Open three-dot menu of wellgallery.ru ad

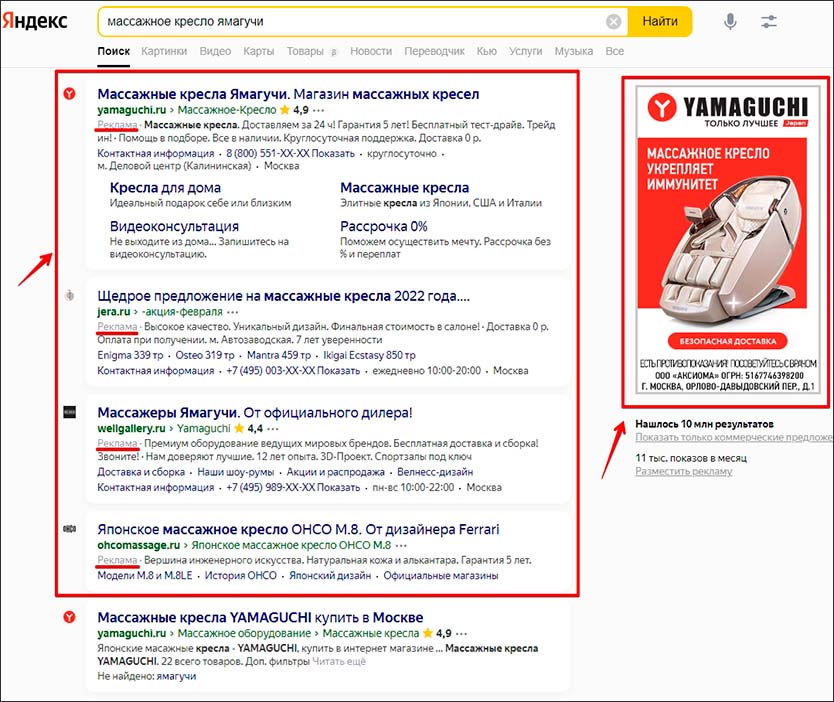pyautogui.click(x=273, y=429)
